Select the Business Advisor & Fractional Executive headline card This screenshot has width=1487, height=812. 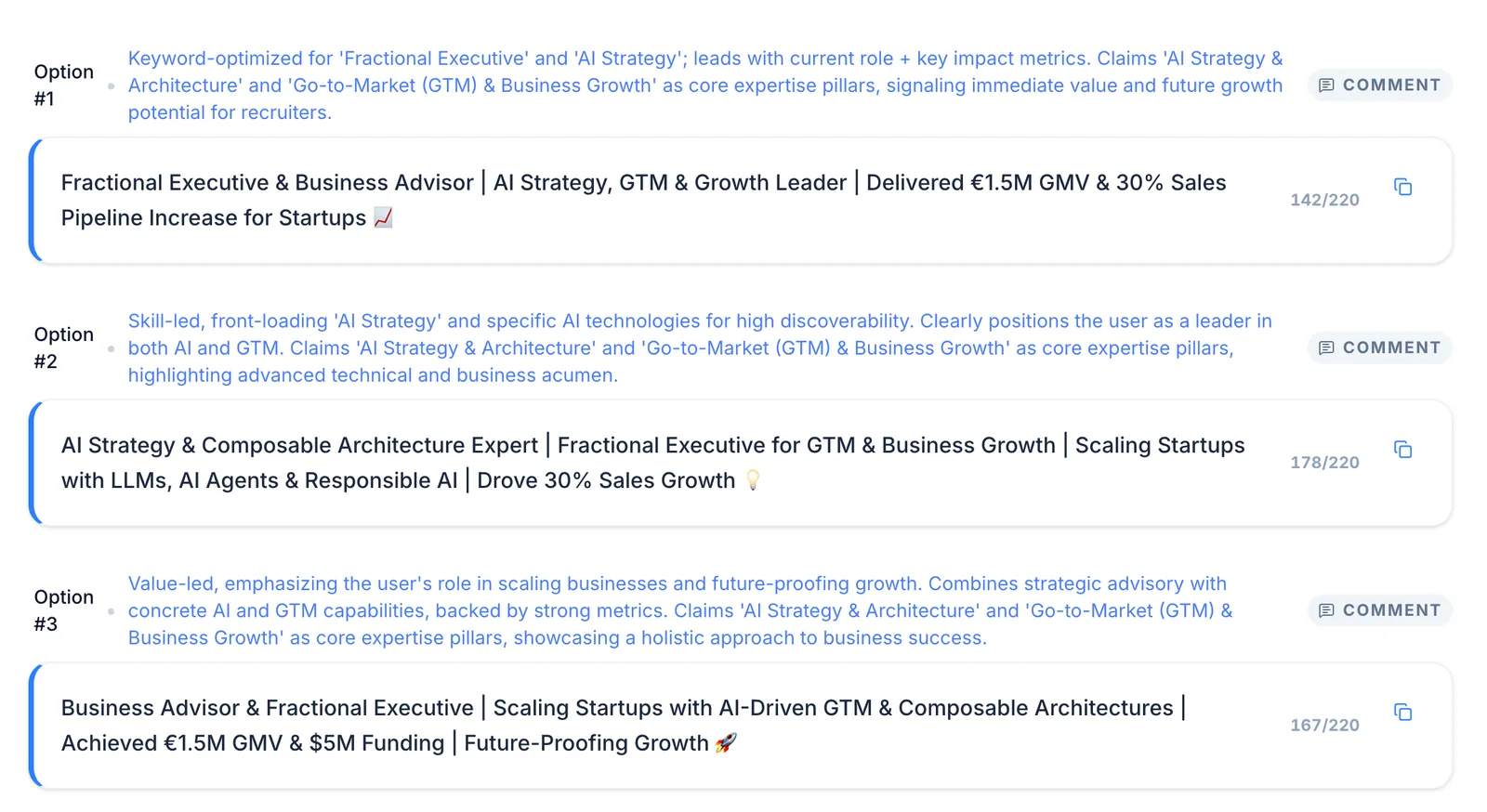[x=741, y=726]
